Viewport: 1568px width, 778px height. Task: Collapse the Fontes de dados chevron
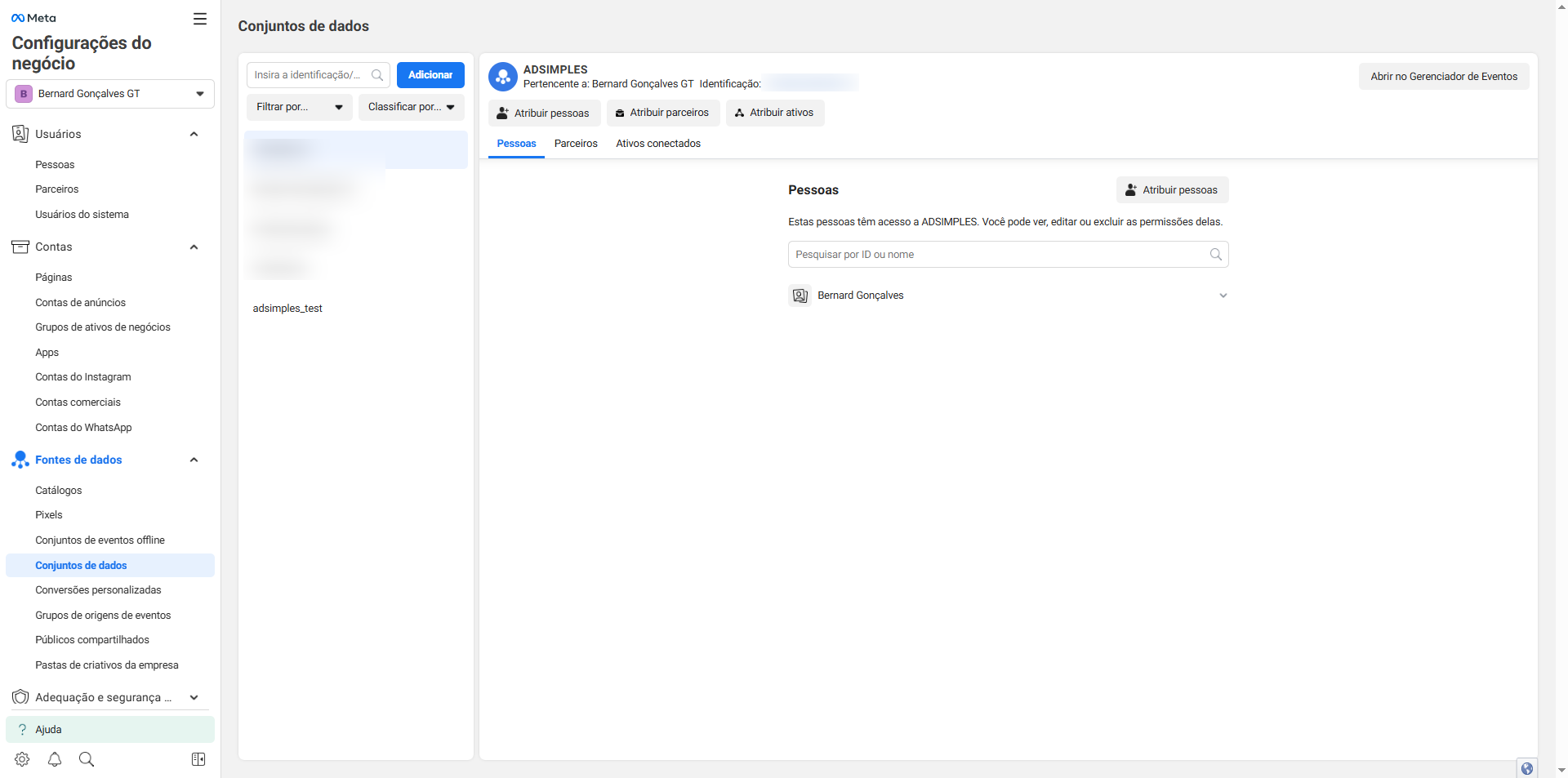point(194,460)
